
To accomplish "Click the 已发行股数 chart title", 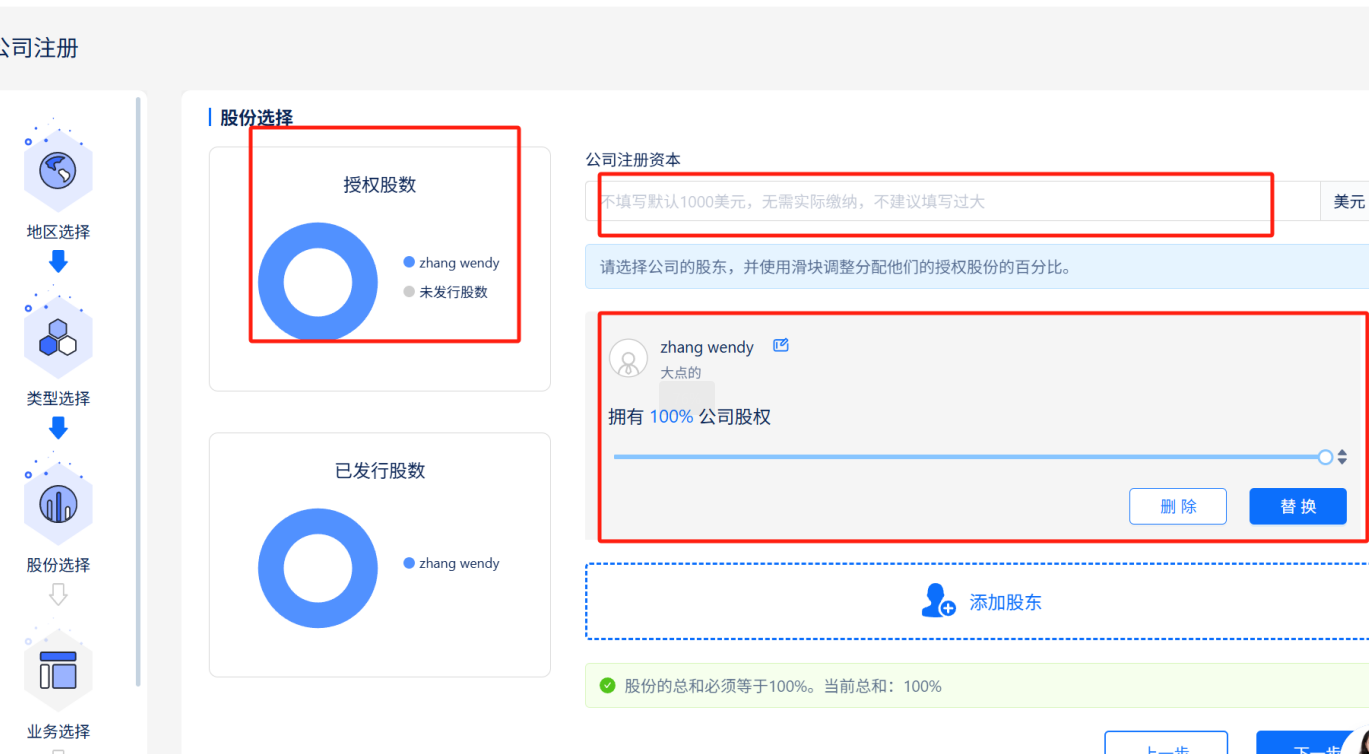I will click(x=380, y=470).
